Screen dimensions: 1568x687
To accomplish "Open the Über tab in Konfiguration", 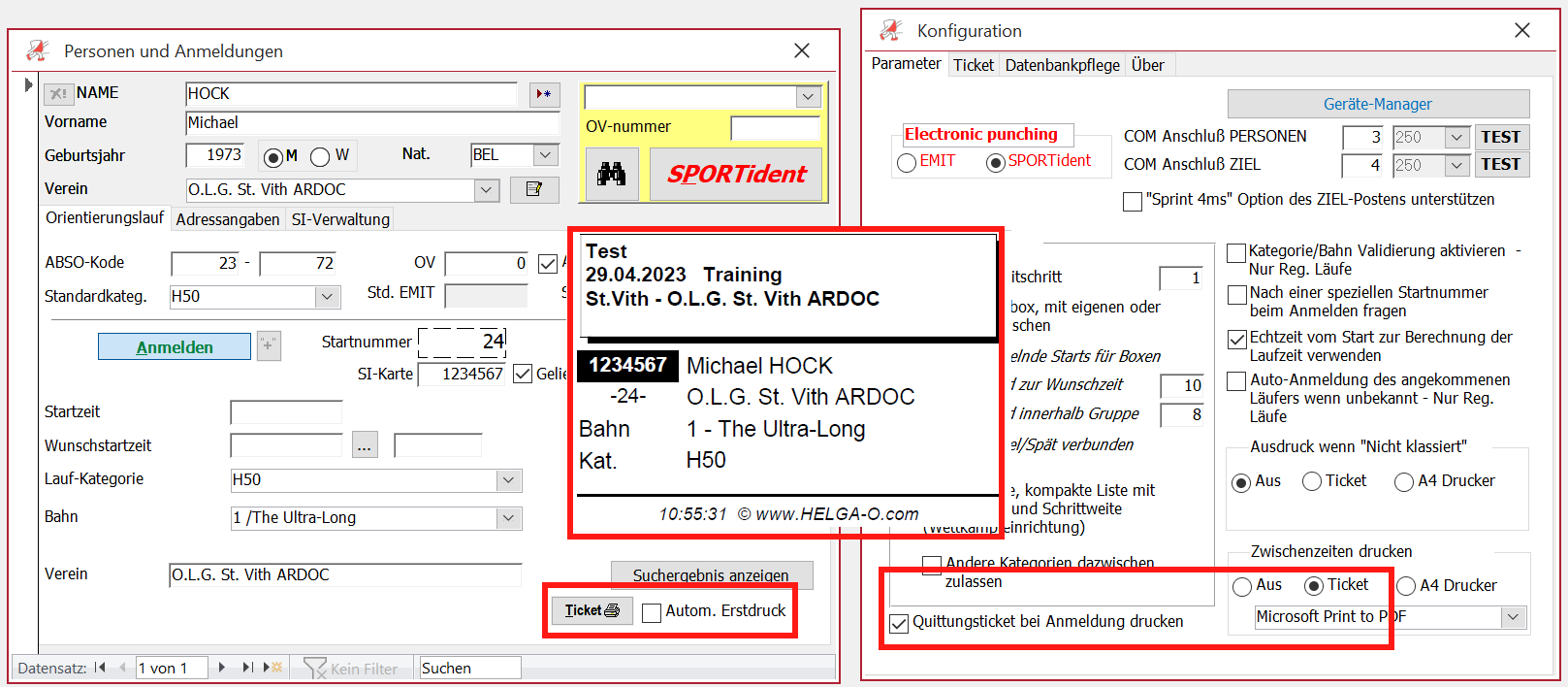I will click(x=1149, y=65).
